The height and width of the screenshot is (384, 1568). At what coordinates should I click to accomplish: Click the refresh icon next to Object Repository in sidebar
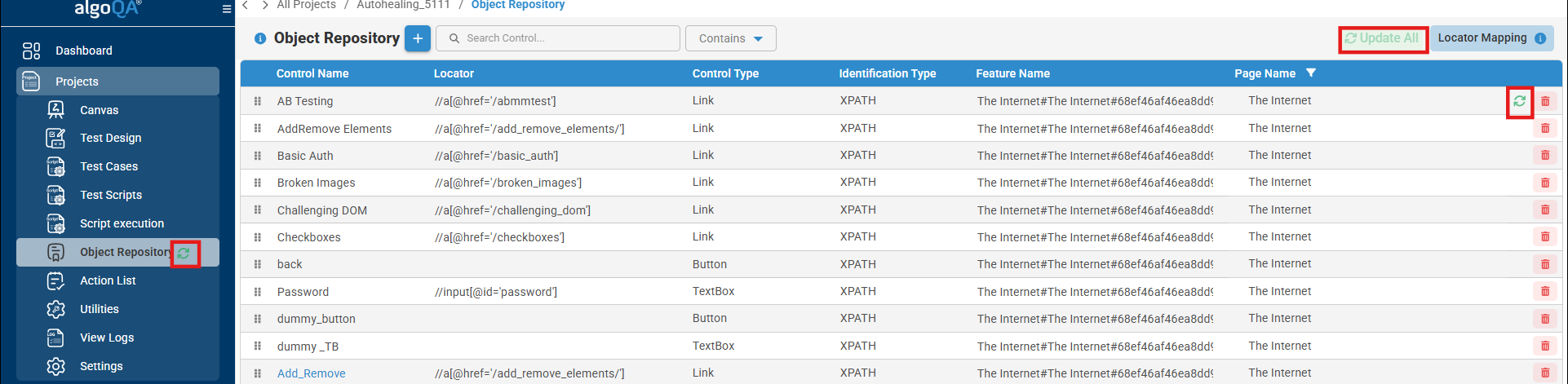tap(184, 254)
